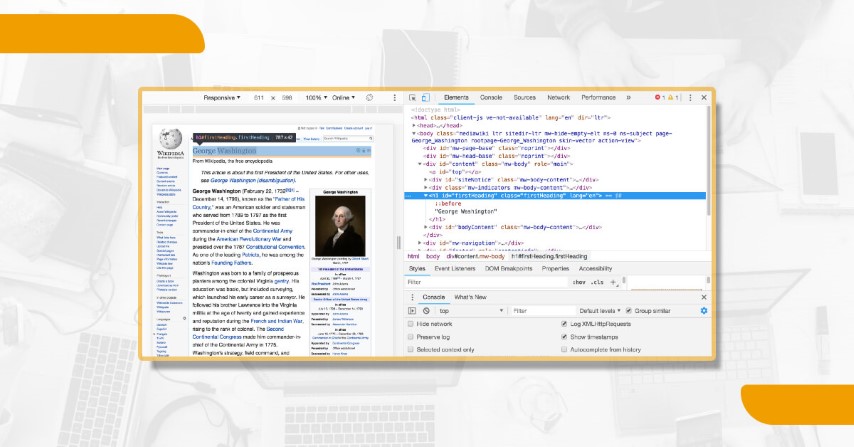Open the DOM Breakpoints tab
Image resolution: width=854 pixels, height=447 pixels.
pyautogui.click(x=509, y=268)
